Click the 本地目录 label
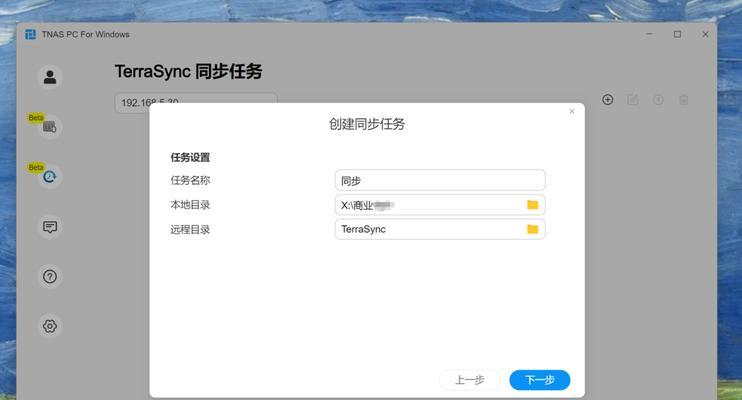Image resolution: width=742 pixels, height=400 pixels. pos(190,205)
